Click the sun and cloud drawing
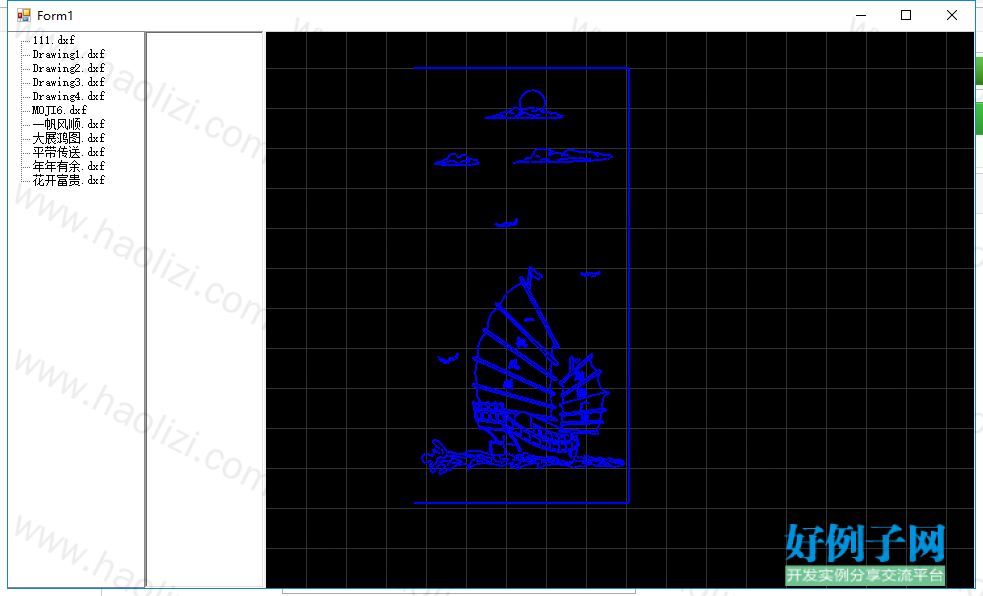This screenshot has width=983, height=596. pos(525,105)
